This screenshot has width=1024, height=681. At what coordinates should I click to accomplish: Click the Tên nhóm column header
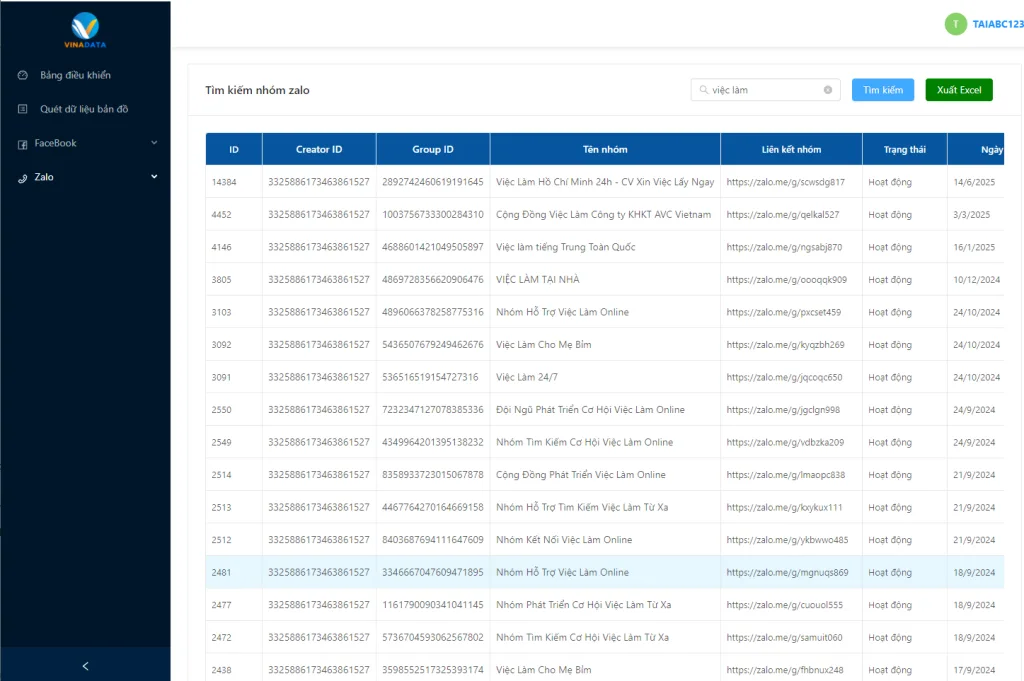coord(605,150)
